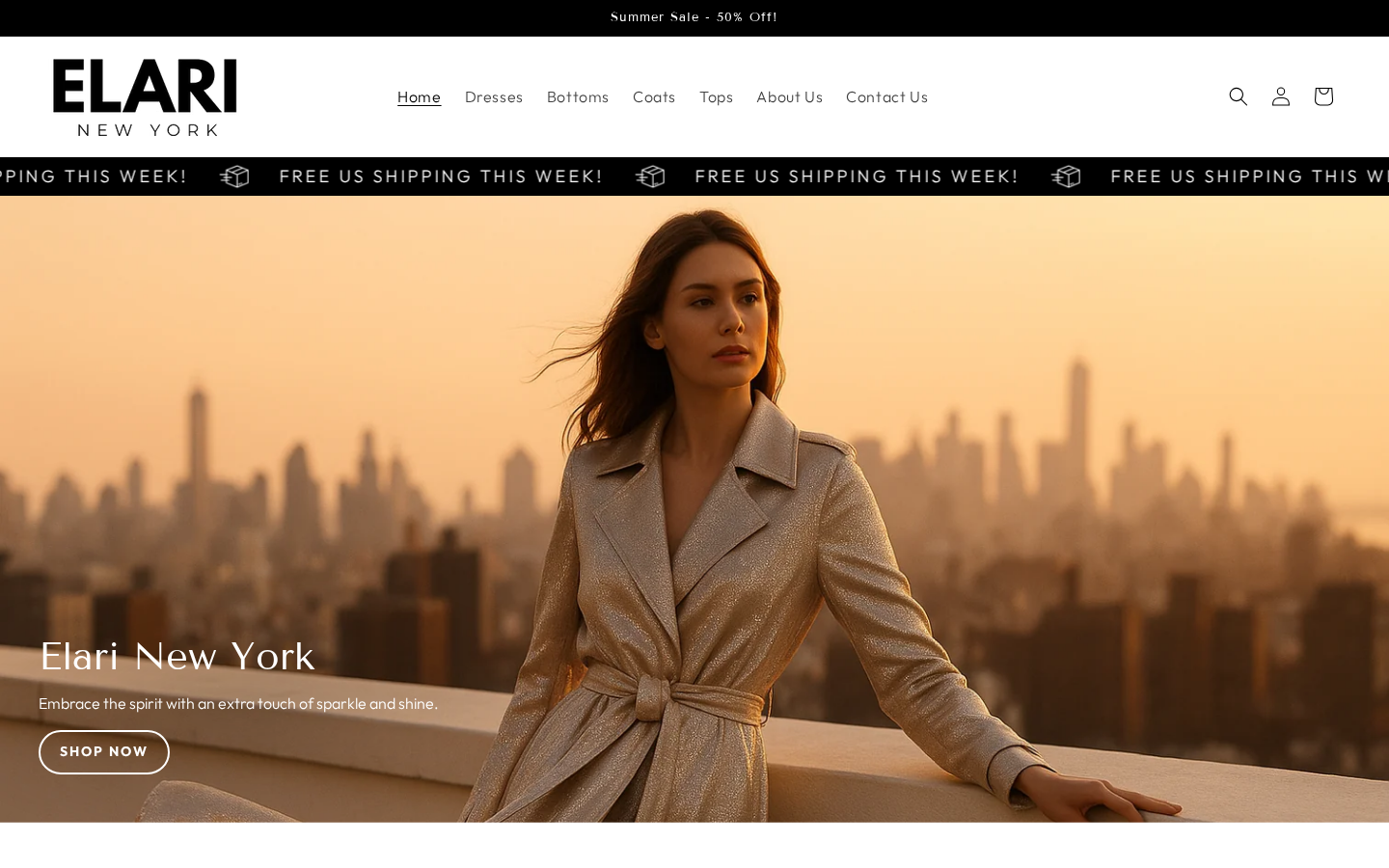Click the Summer Sale announcement text
Viewport: 1389px width, 868px height.
tap(694, 17)
